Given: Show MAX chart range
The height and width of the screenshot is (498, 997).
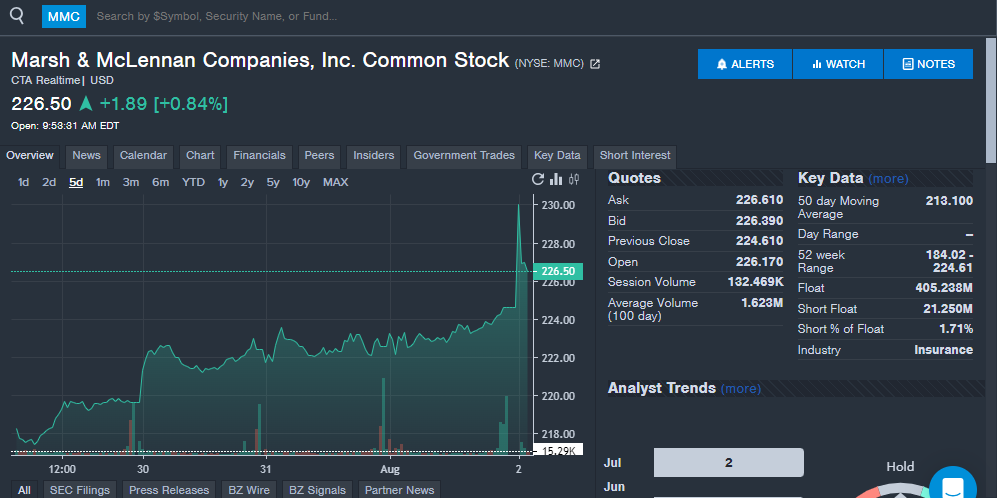Looking at the screenshot, I should click(x=336, y=183).
